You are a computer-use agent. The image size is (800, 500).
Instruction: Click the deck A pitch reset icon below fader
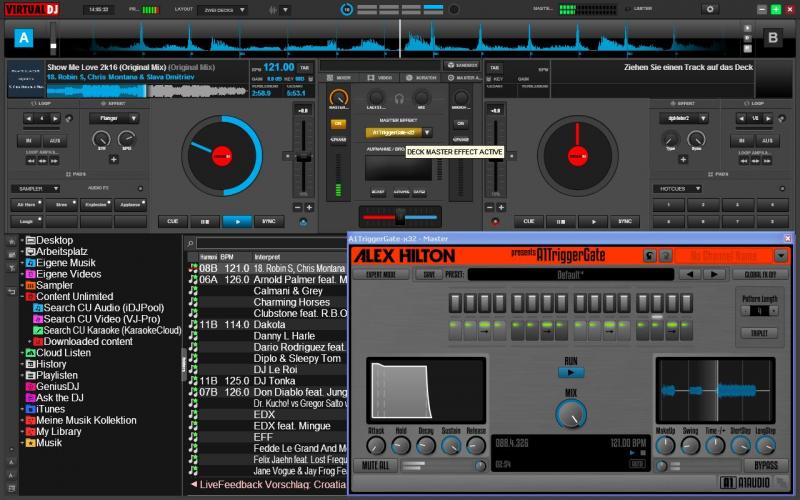pyautogui.click(x=303, y=222)
